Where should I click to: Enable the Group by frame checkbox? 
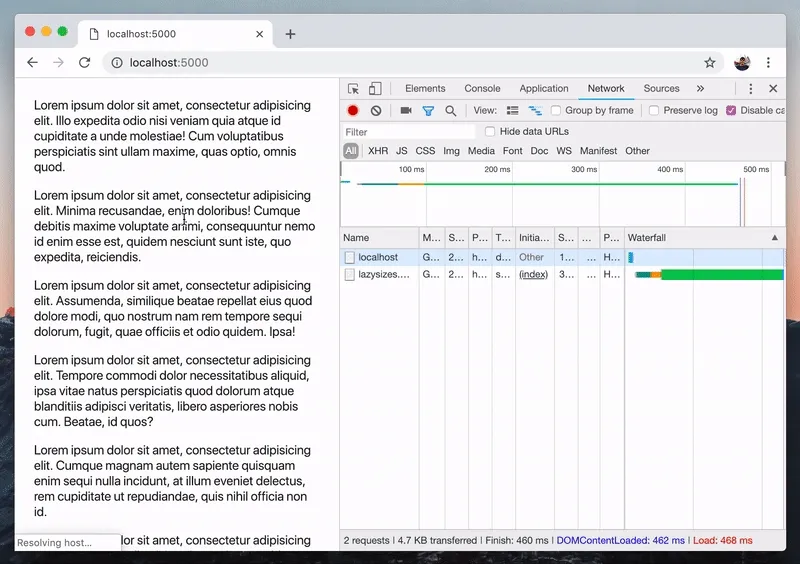pos(556,111)
